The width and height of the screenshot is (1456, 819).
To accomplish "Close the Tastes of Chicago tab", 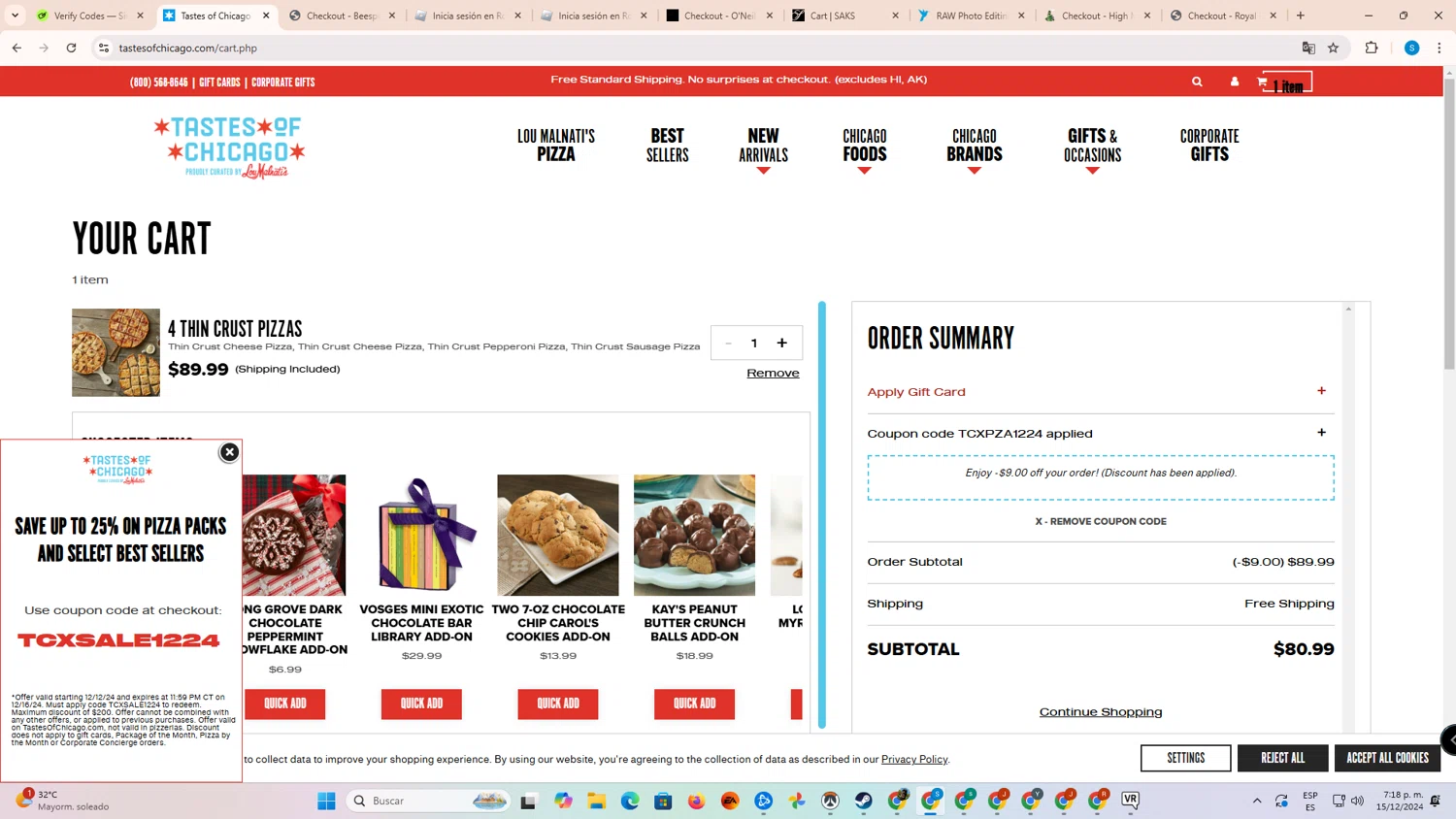I will coord(266,16).
